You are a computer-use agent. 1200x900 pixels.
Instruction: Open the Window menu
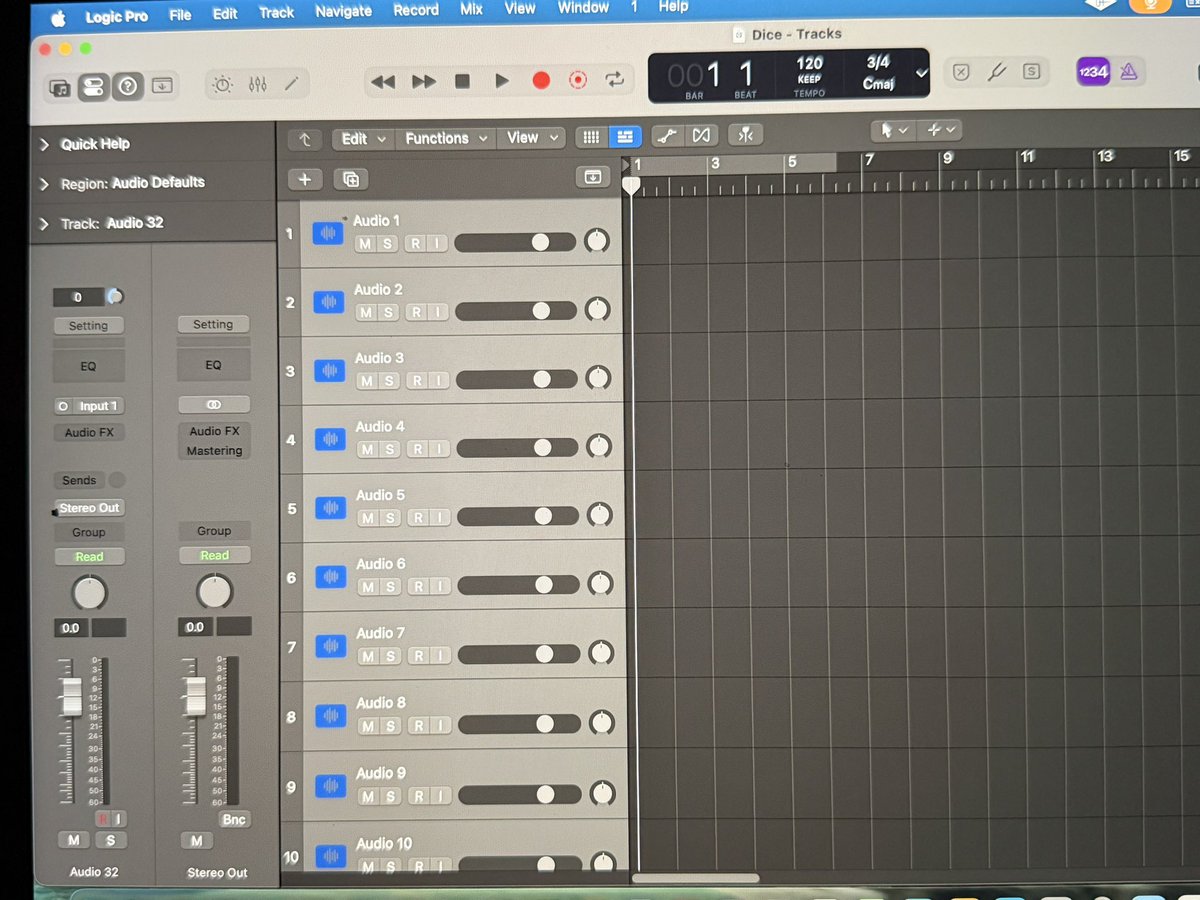pyautogui.click(x=583, y=7)
